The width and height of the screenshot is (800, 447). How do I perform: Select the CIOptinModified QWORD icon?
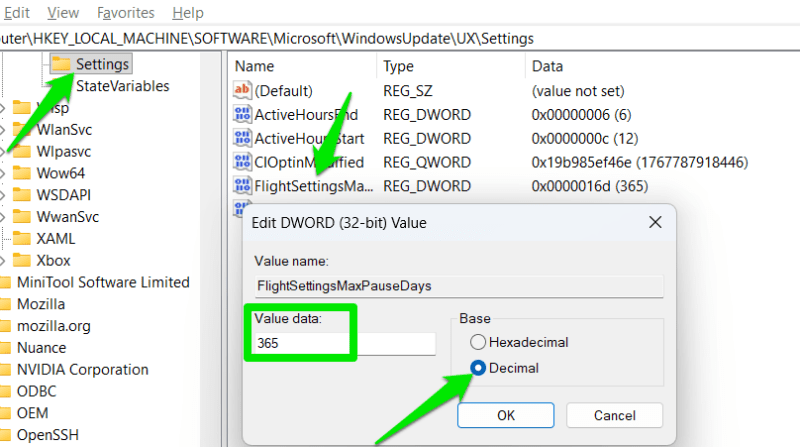(242, 162)
